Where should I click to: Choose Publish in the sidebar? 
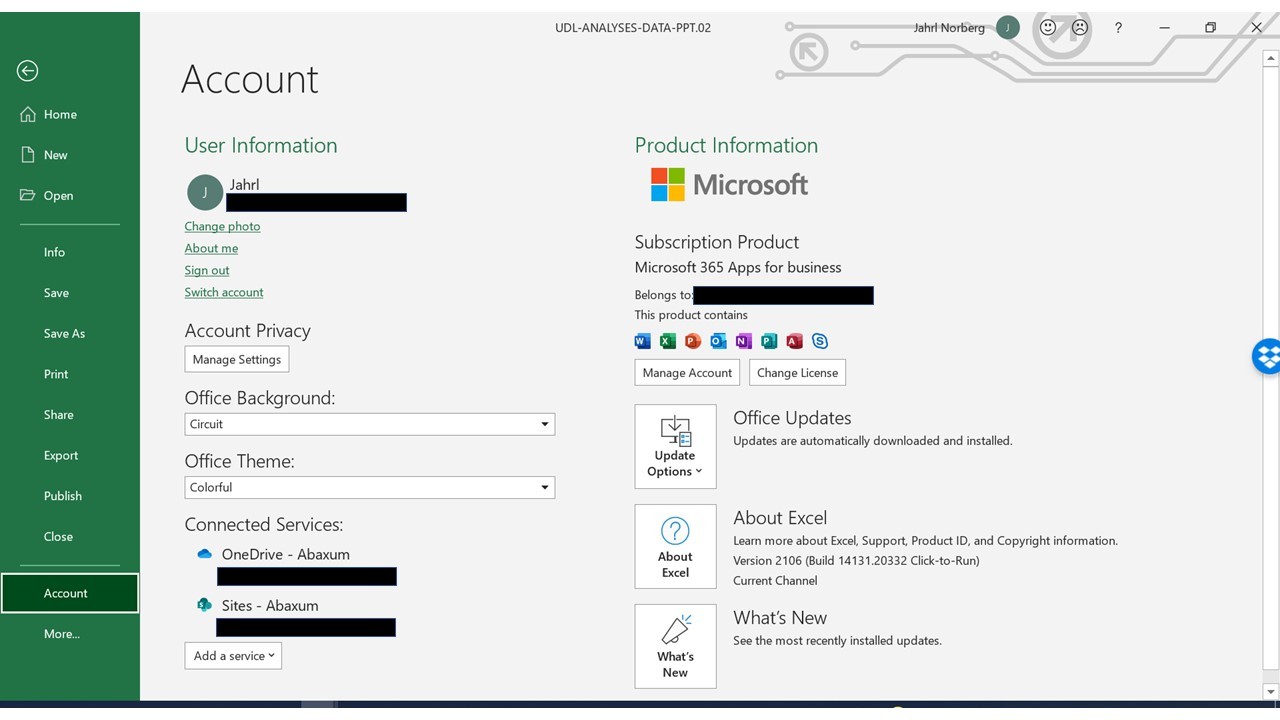tap(63, 496)
